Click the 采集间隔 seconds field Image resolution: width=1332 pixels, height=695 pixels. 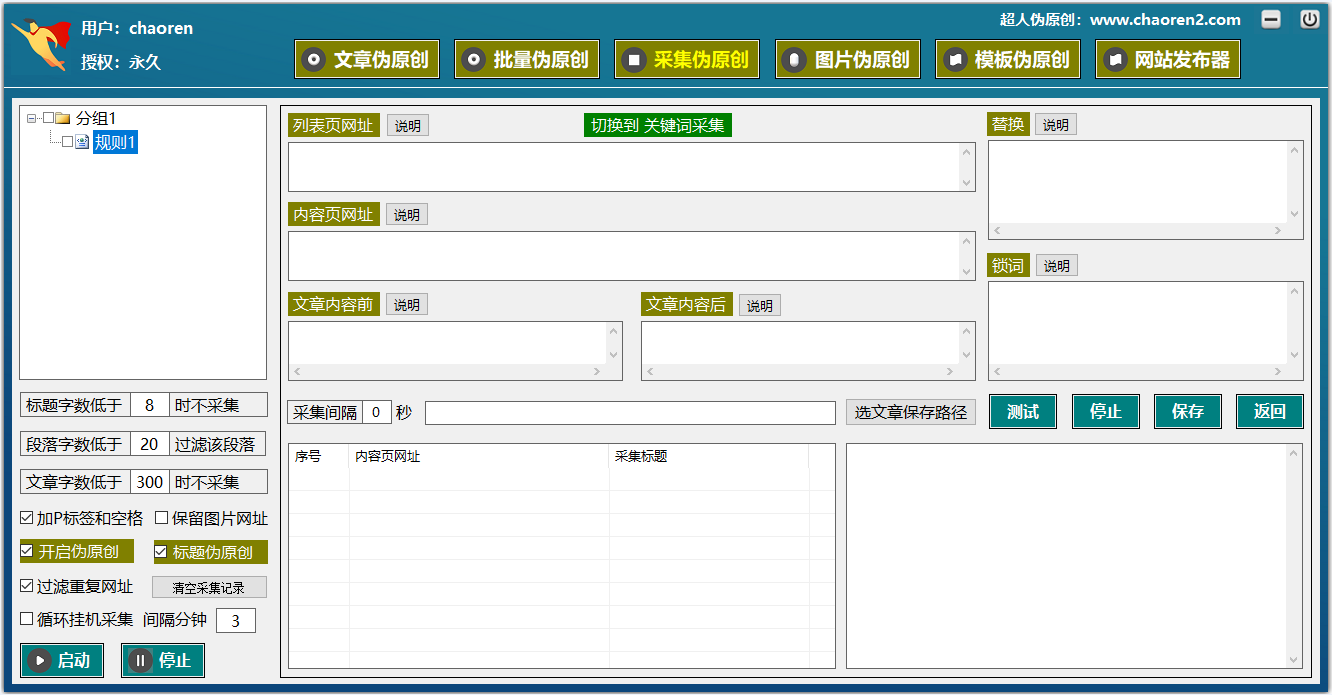[x=377, y=412]
